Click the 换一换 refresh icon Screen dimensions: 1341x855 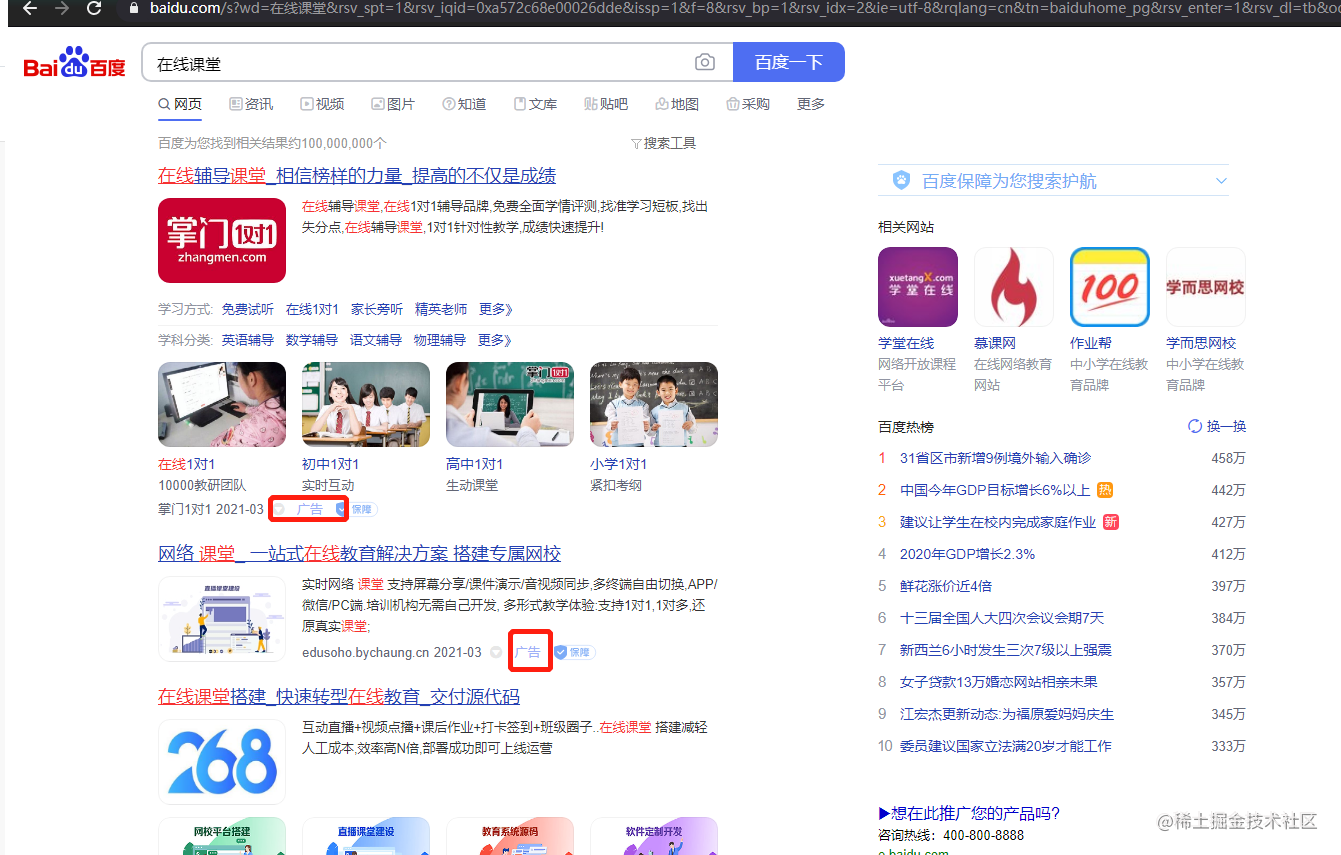click(1194, 427)
